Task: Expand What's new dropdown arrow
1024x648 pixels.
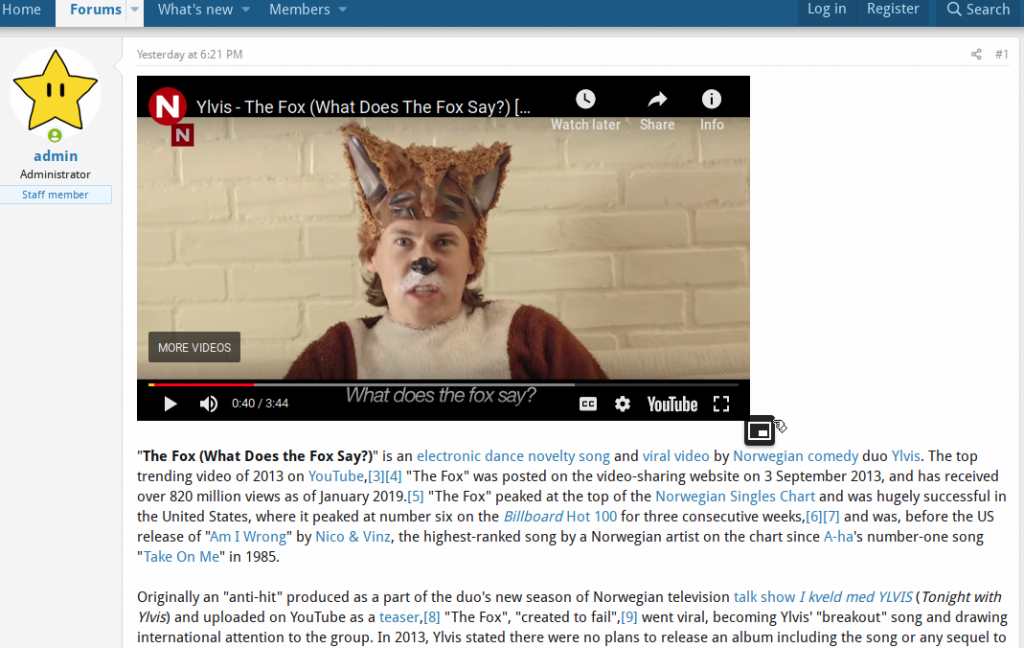Action: tap(246, 10)
